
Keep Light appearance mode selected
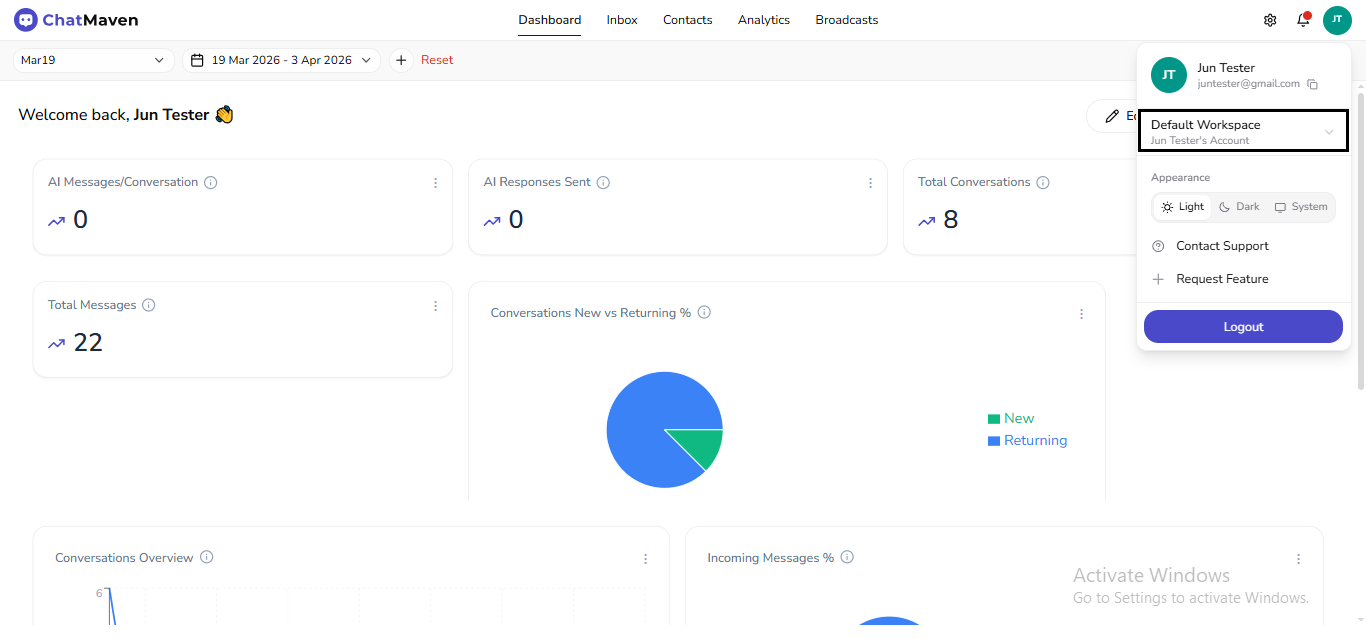(x=1182, y=206)
